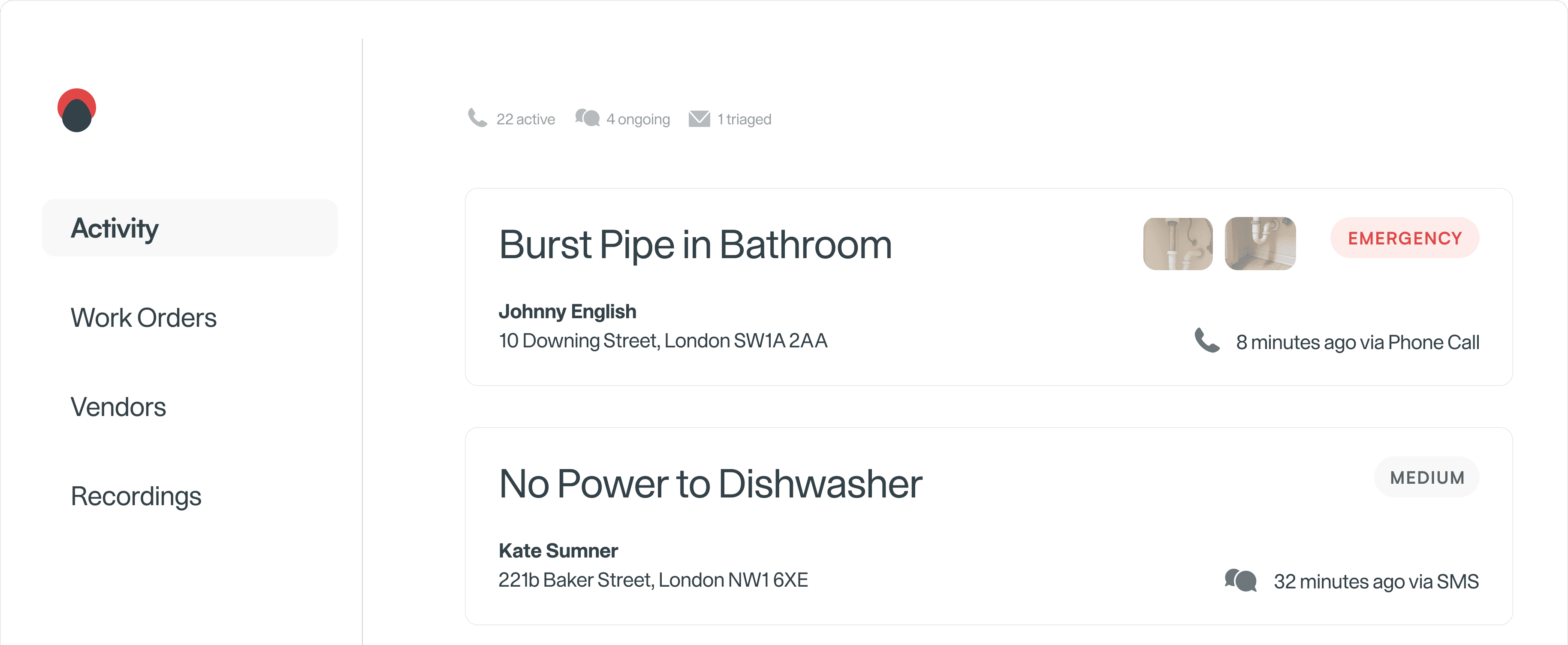Open the first pipe photo thumbnail
This screenshot has height=645, width=1568.
point(1178,244)
